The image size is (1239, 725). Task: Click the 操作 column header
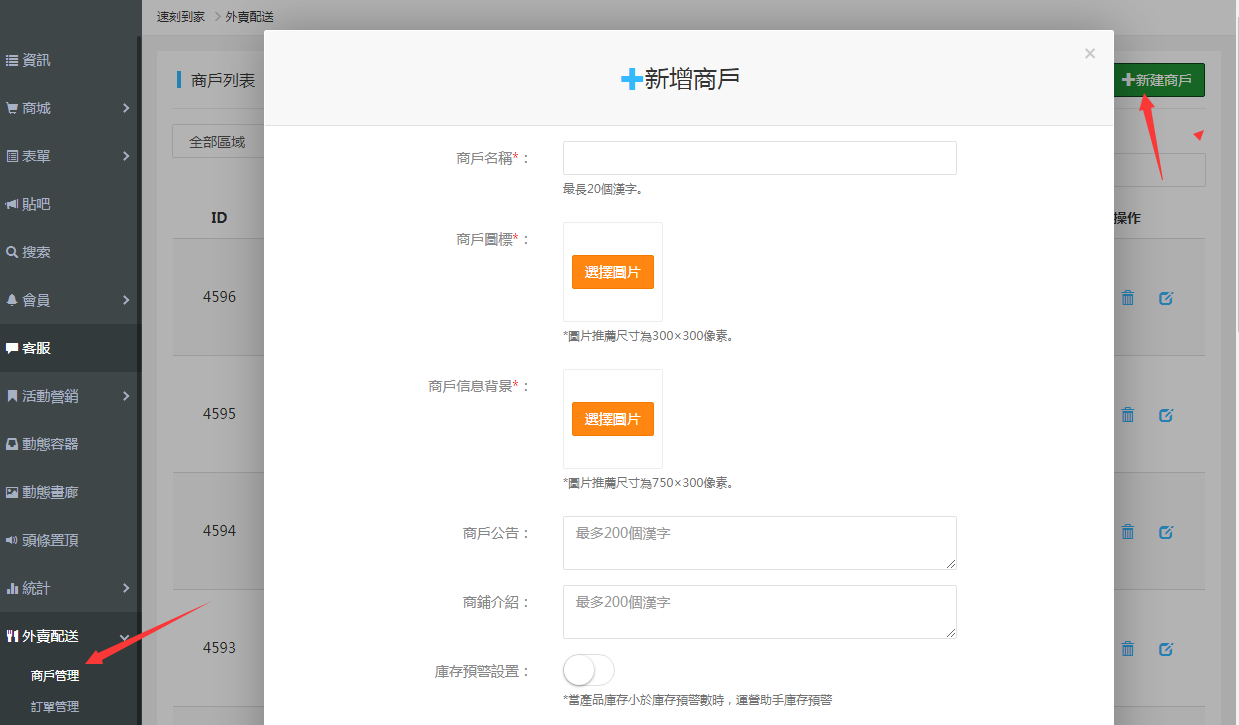point(1126,218)
